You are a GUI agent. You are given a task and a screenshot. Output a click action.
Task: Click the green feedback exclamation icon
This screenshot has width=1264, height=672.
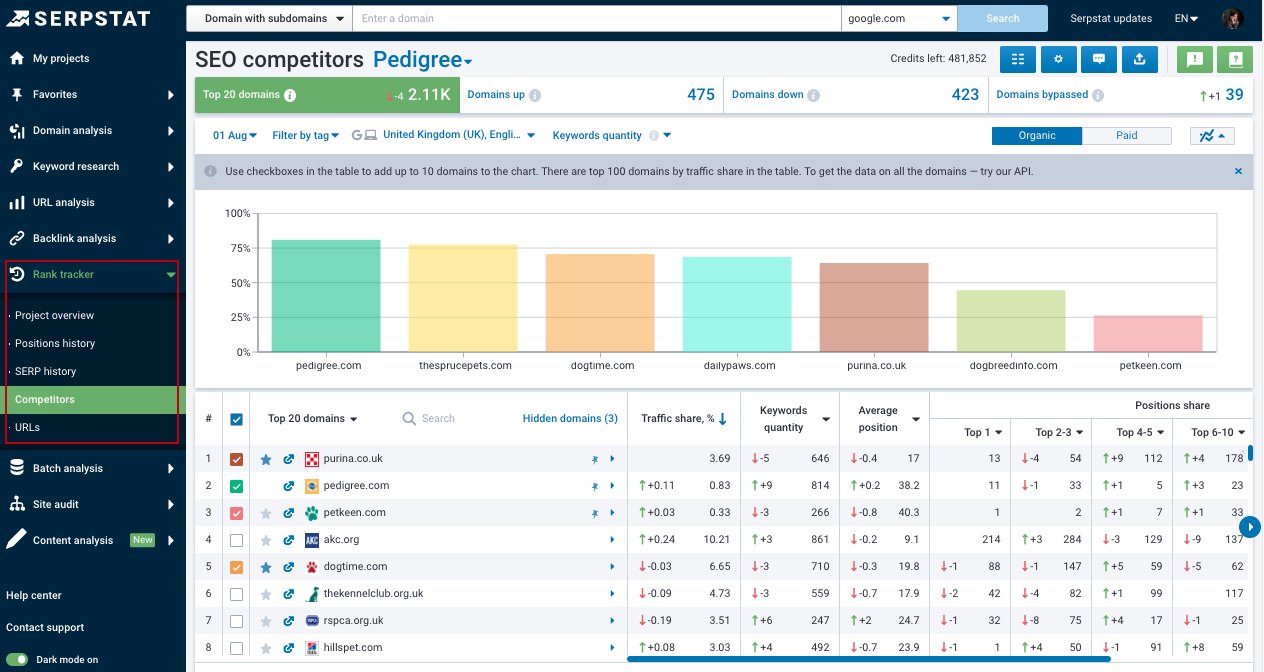point(1194,59)
